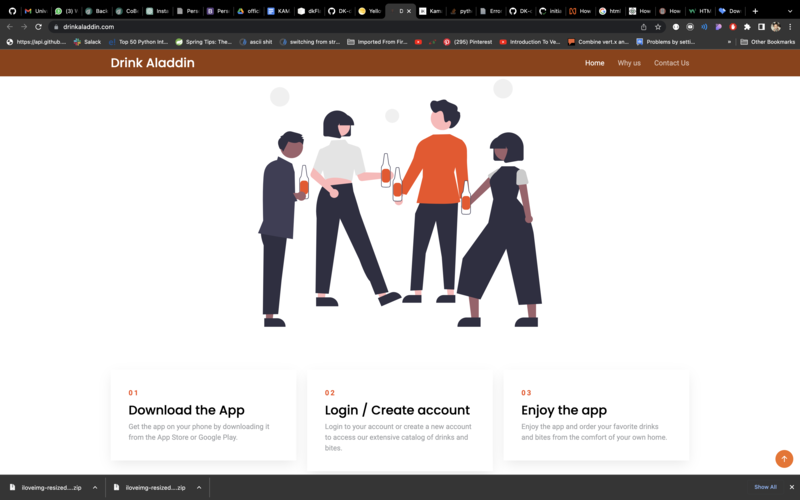
Task: Bookmark this page with the star icon
Action: coord(658,27)
